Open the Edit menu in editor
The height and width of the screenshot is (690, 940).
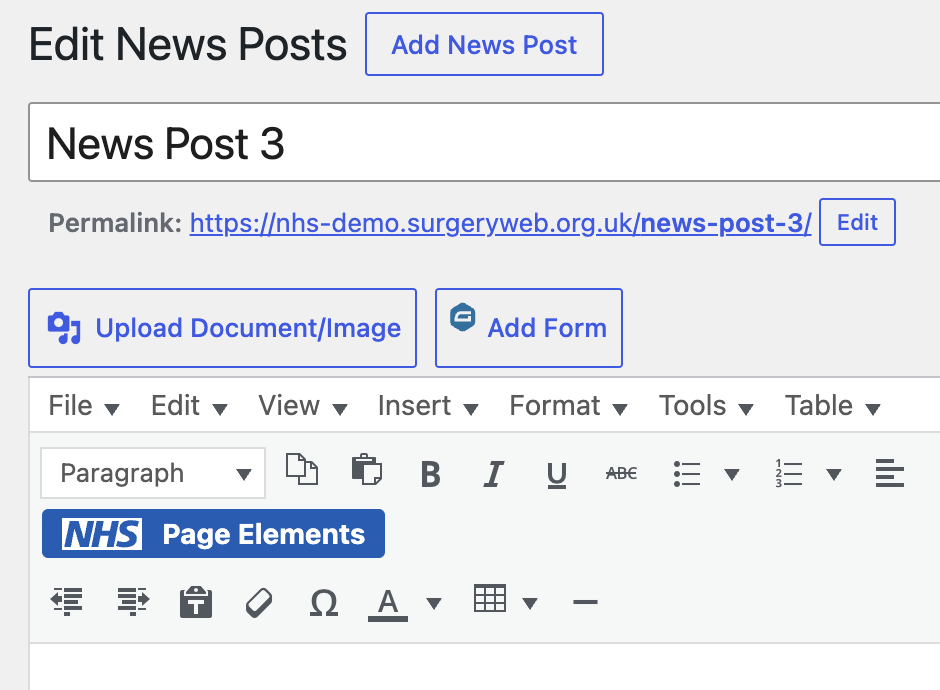189,406
